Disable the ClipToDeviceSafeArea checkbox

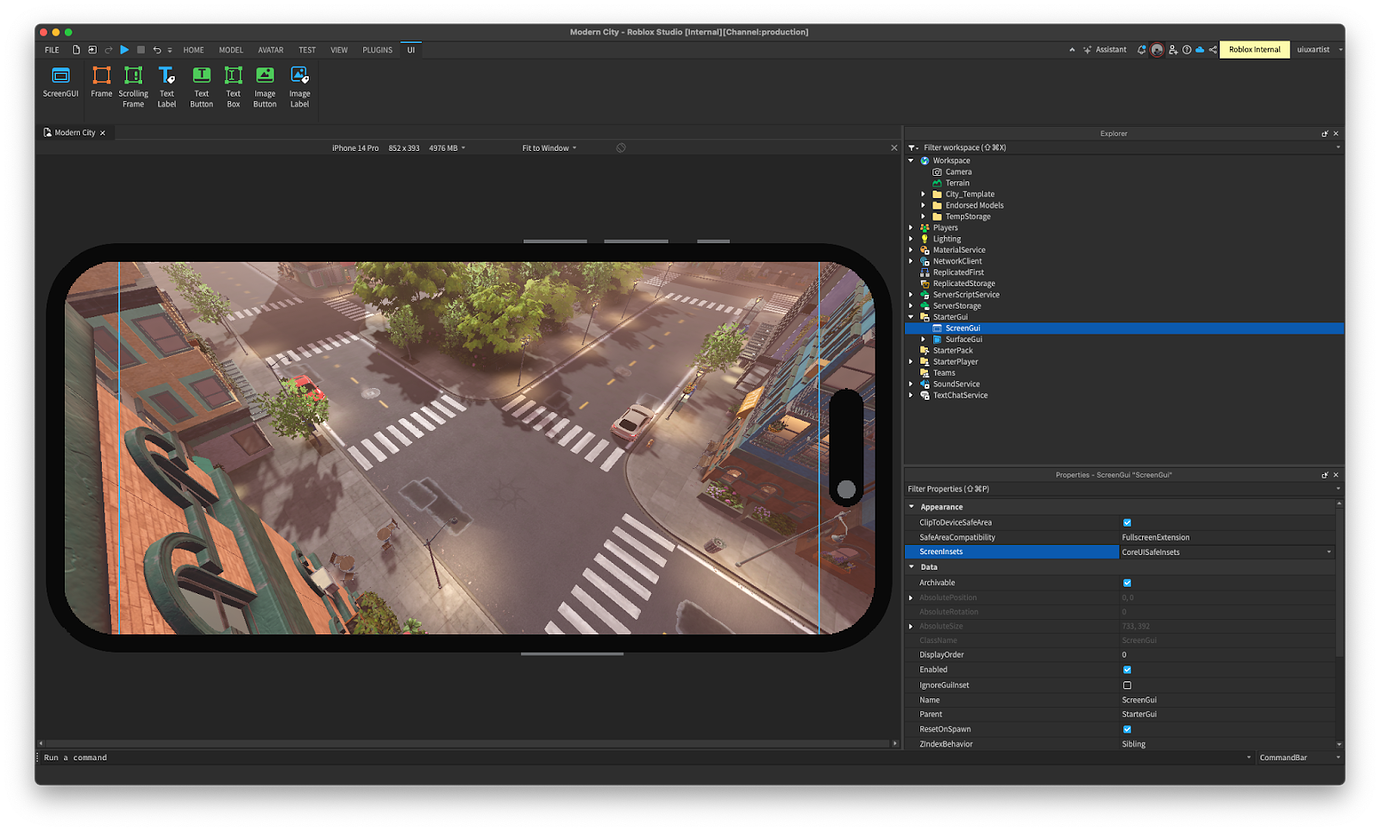tap(1128, 522)
